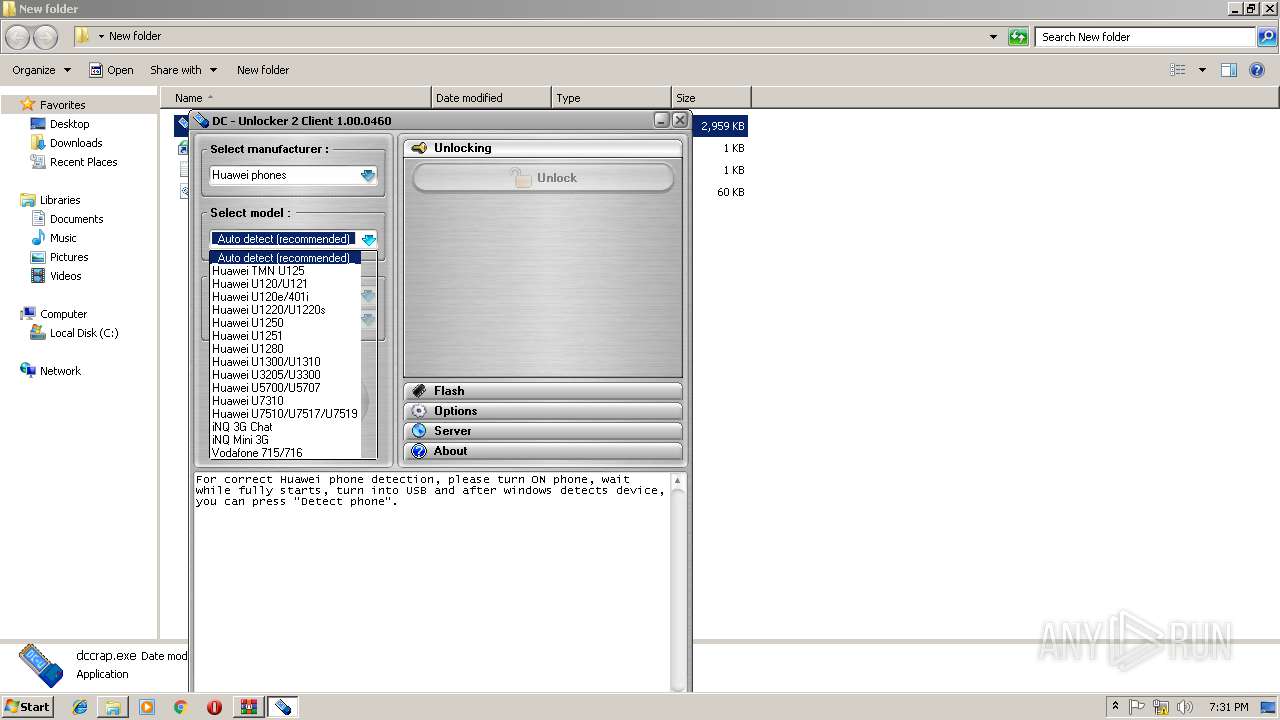Click the model list scrollbar
Image resolution: width=1280 pixels, height=720 pixels.
pyautogui.click(x=368, y=355)
